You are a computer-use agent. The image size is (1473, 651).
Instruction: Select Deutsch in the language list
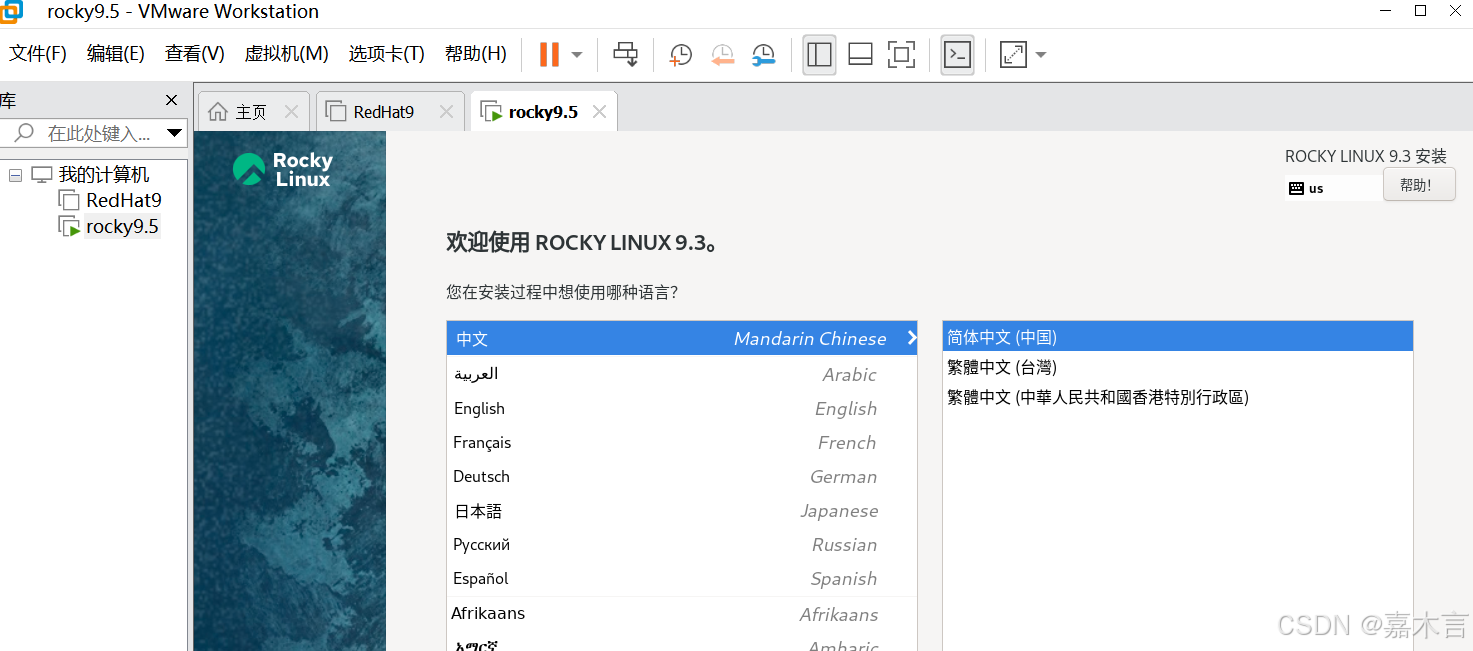(x=682, y=476)
